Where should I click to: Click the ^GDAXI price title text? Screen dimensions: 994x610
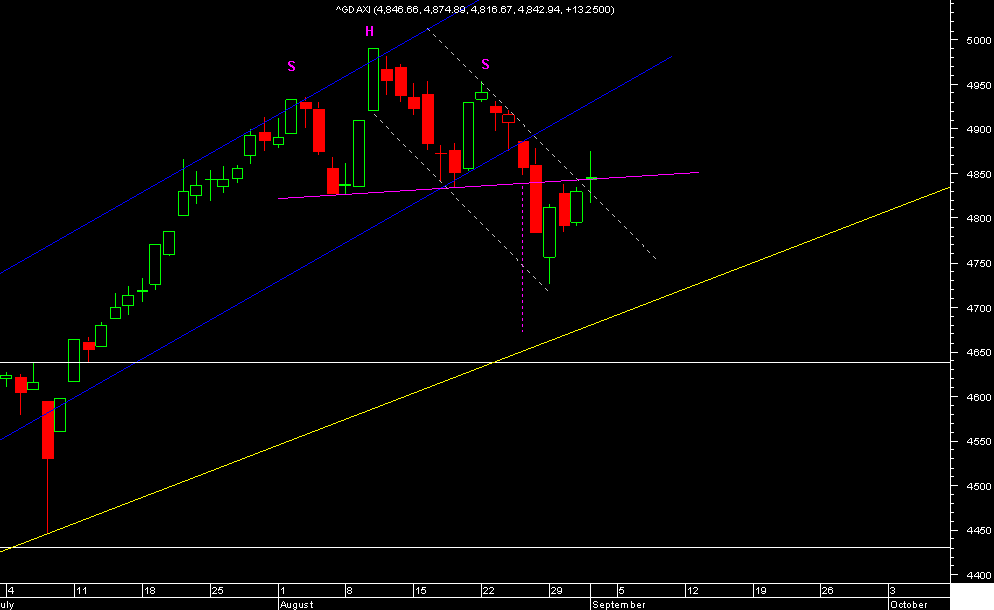coord(475,10)
